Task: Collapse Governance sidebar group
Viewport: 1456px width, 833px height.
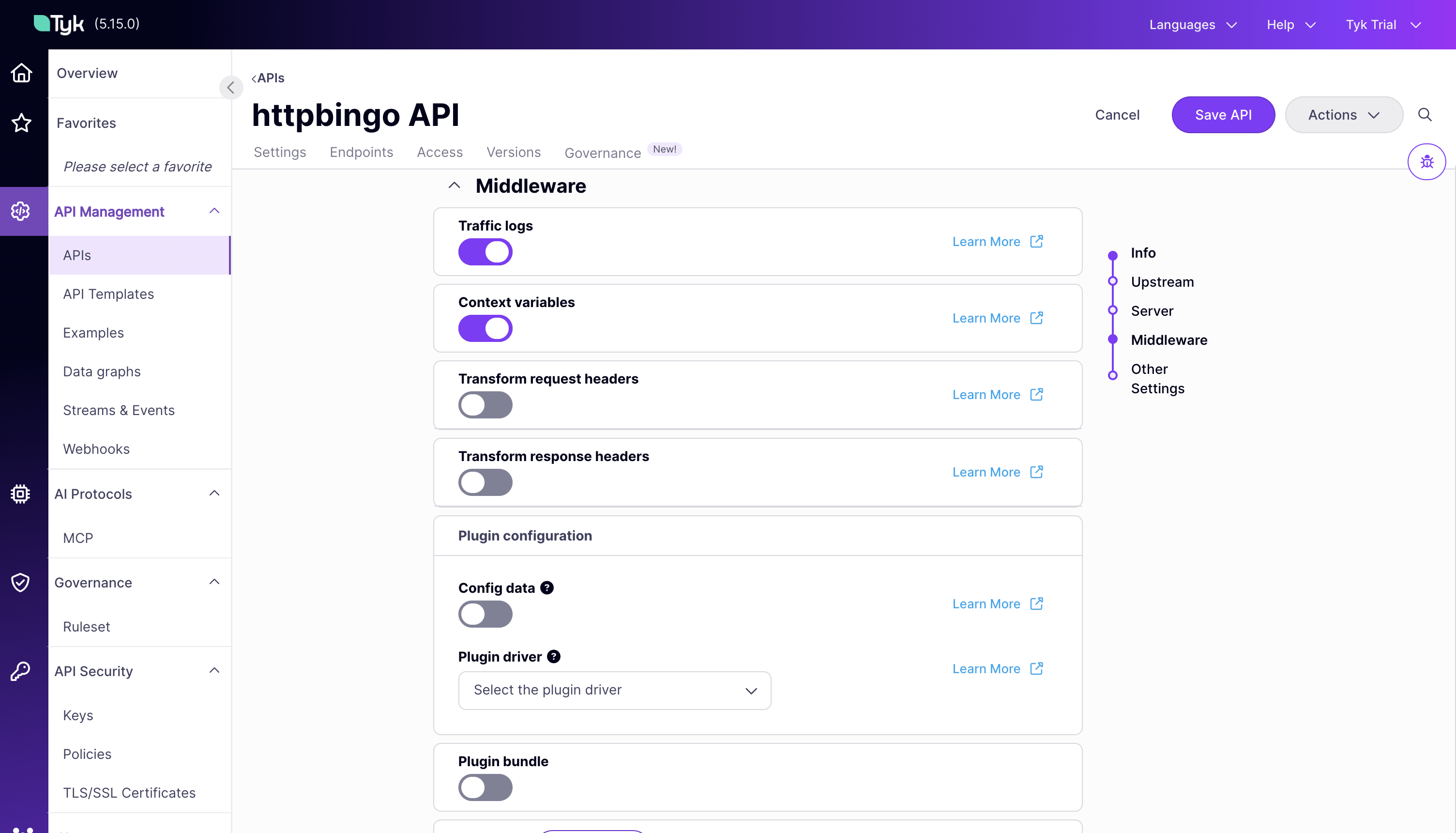Action: tap(214, 582)
